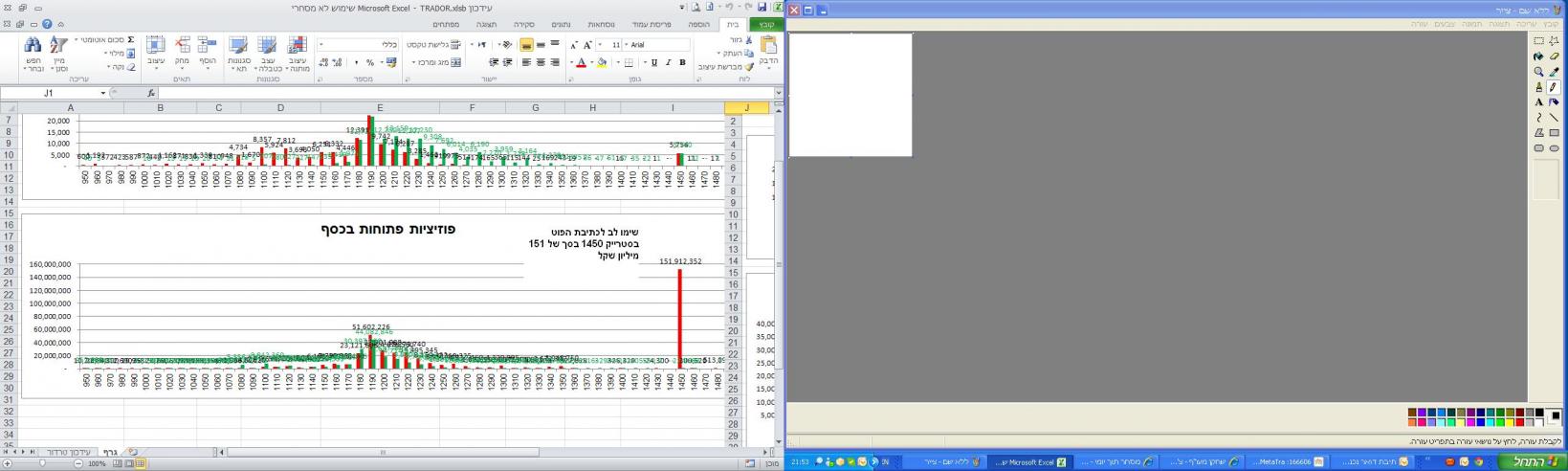Open the הוספה (Insert) ribbon tab
The height and width of the screenshot is (471, 1568).
(699, 25)
